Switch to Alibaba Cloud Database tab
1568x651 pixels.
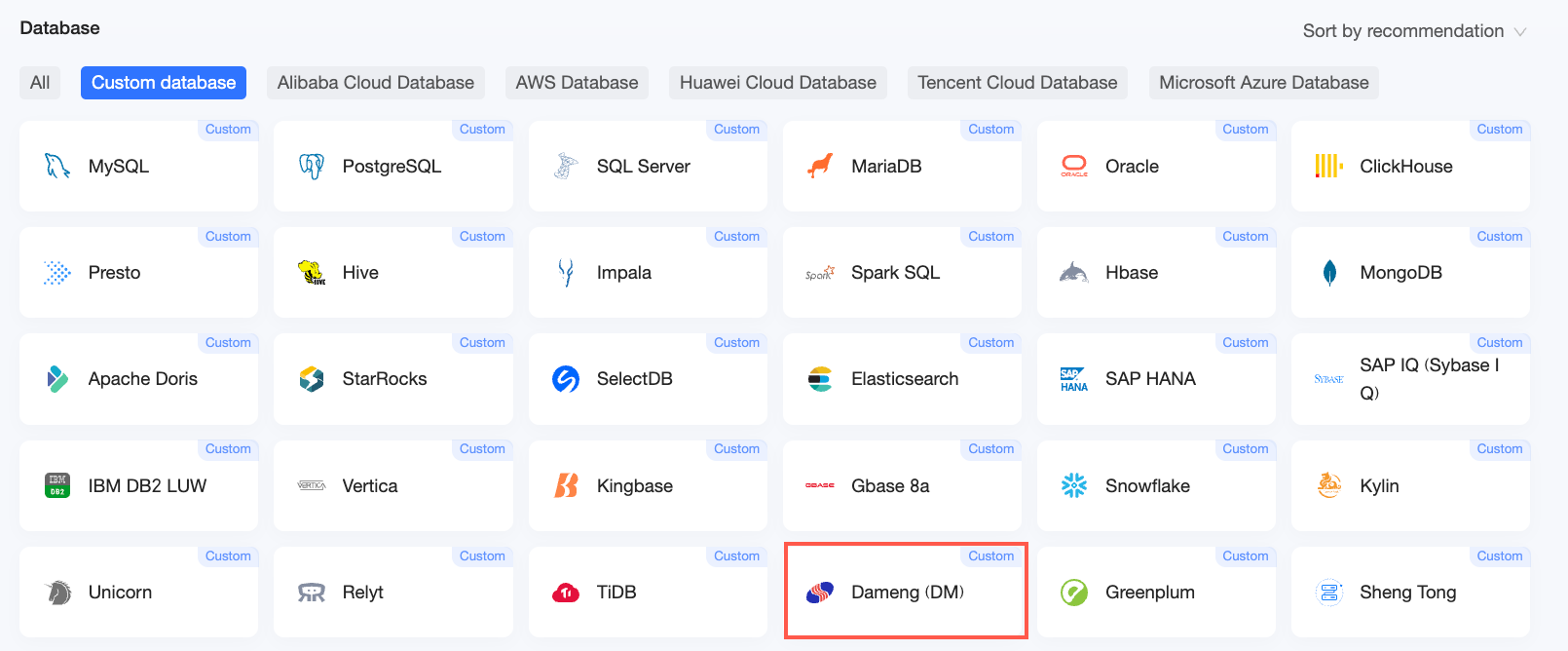[376, 83]
